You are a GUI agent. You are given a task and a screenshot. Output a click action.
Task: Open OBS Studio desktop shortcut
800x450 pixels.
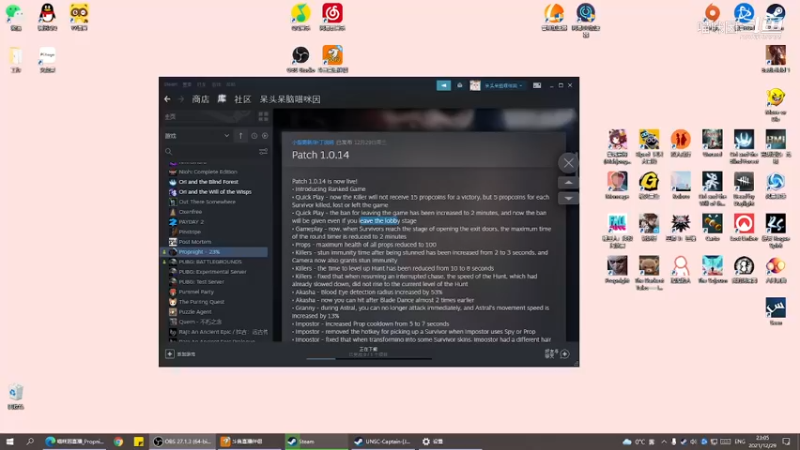pyautogui.click(x=301, y=59)
